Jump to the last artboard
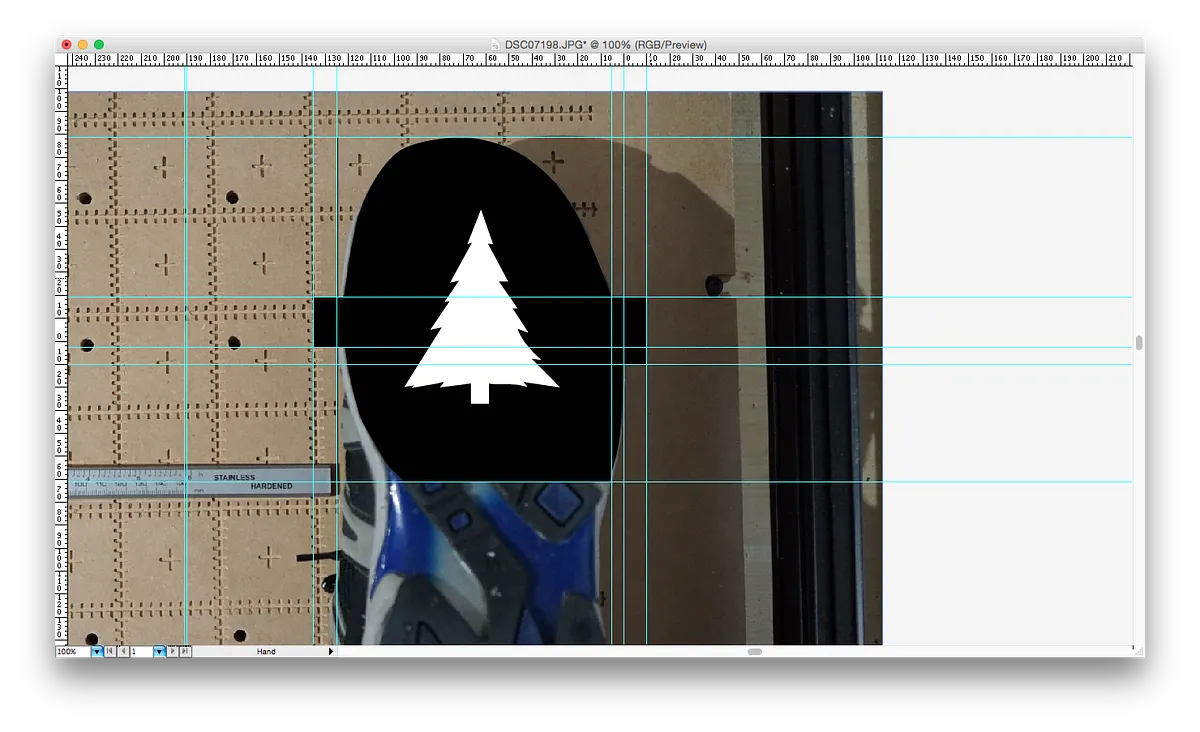The image size is (1200, 732). coord(185,651)
